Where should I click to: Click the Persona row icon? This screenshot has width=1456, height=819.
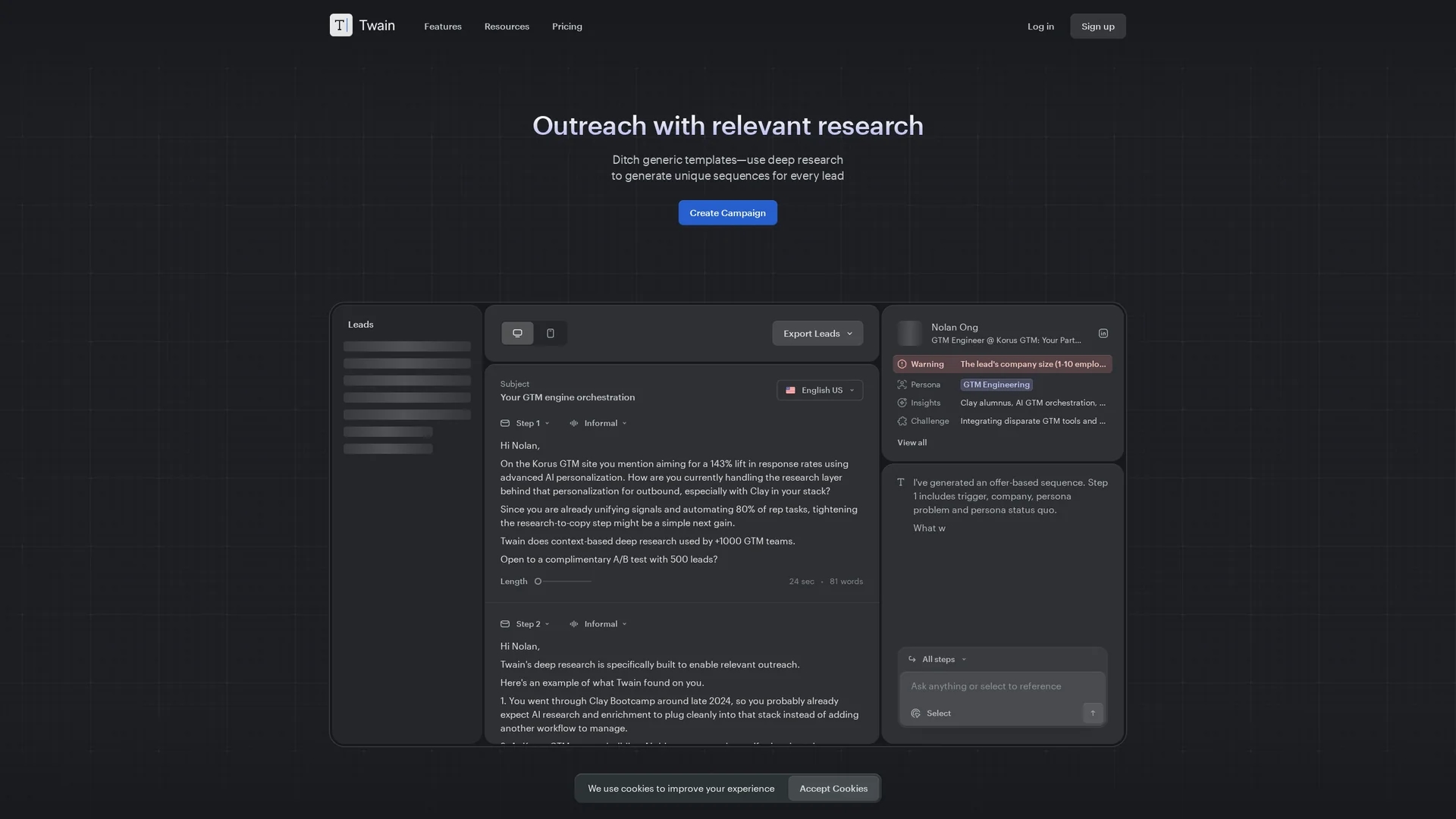(x=902, y=384)
